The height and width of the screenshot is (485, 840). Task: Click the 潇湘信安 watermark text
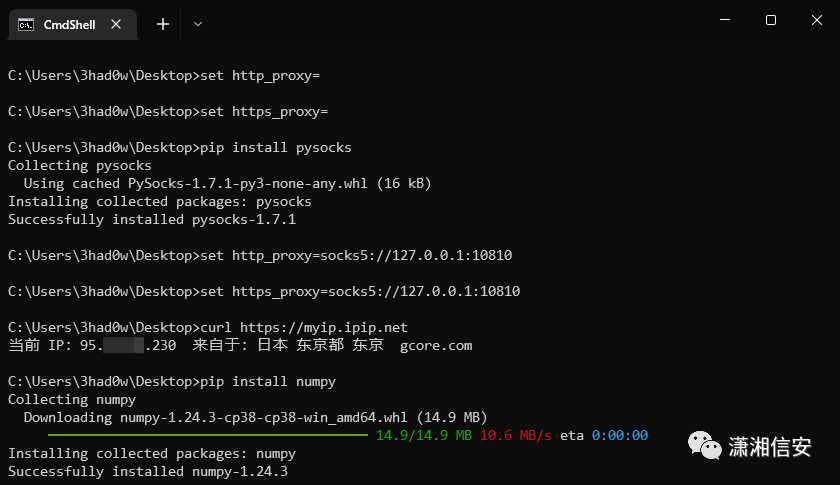click(x=770, y=446)
